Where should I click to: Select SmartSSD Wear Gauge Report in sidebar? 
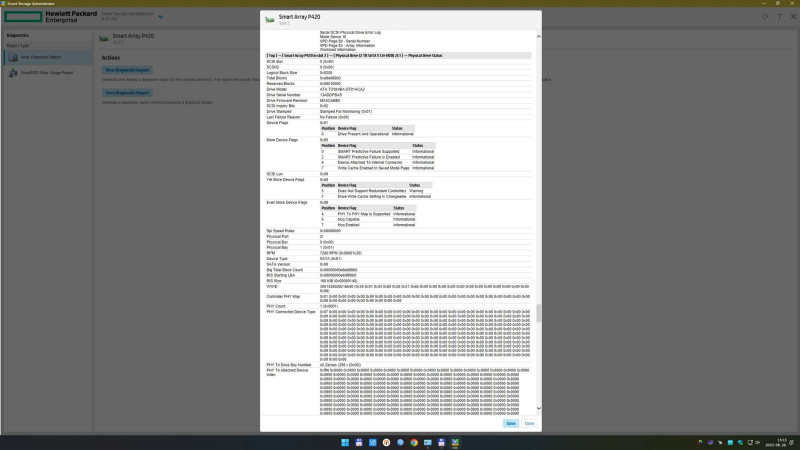tap(48, 73)
